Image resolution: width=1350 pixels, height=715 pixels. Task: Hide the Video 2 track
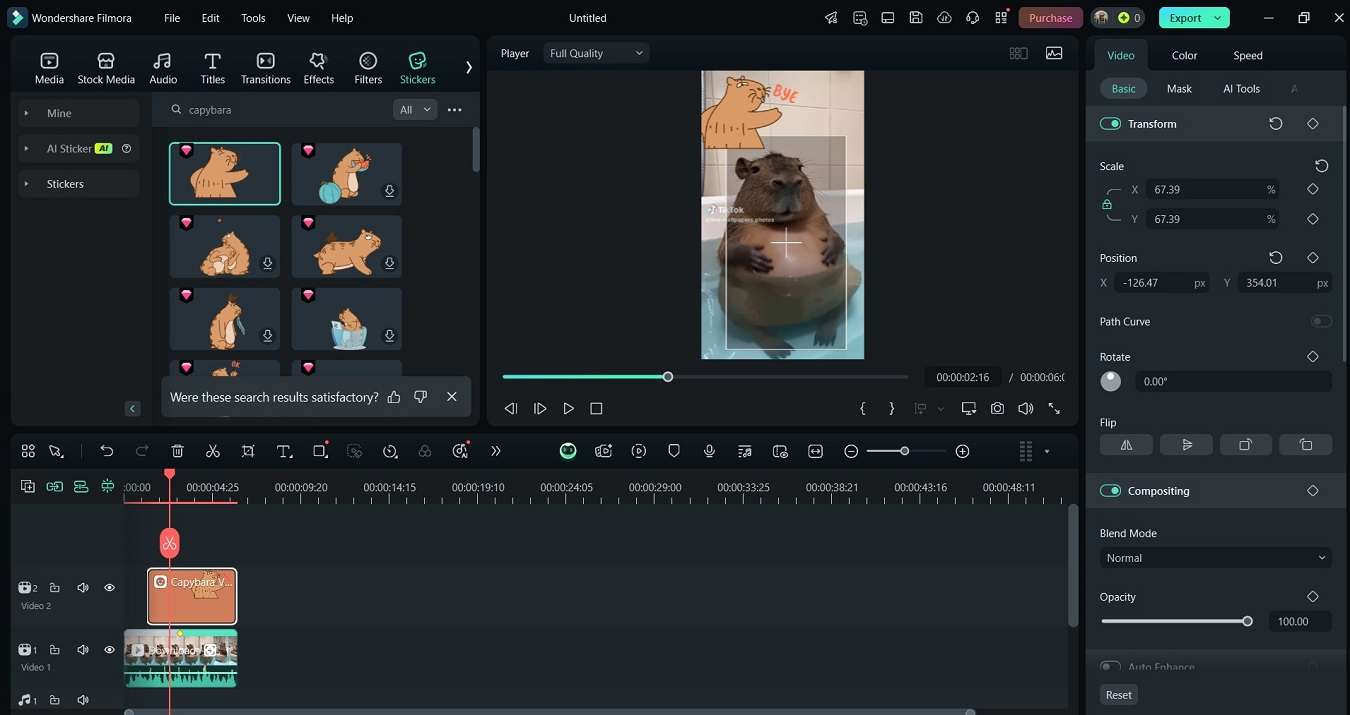point(110,588)
